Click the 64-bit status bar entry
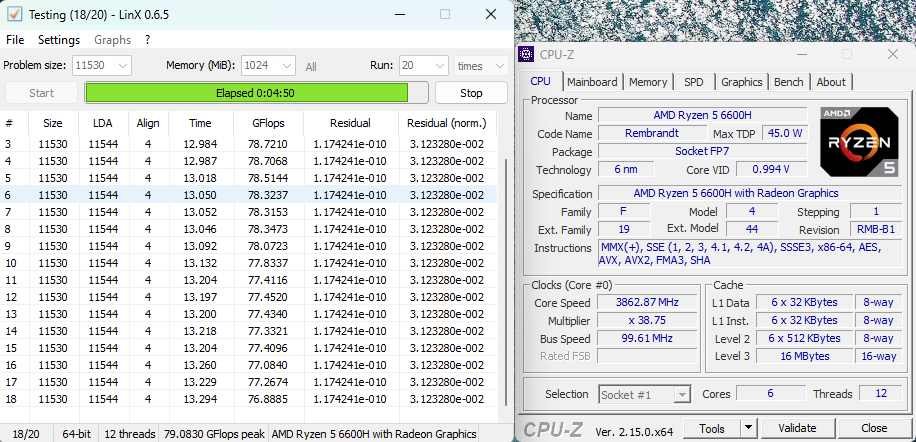916x442 pixels. click(78, 434)
